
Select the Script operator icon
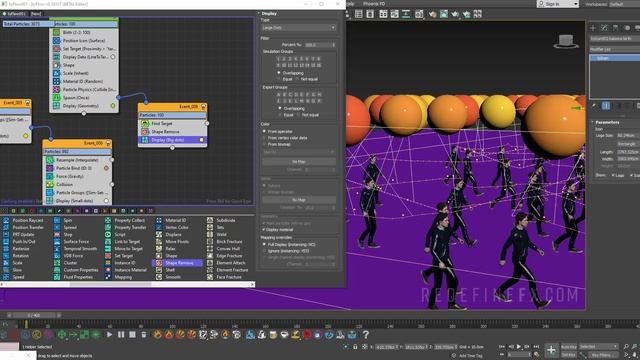108,235
